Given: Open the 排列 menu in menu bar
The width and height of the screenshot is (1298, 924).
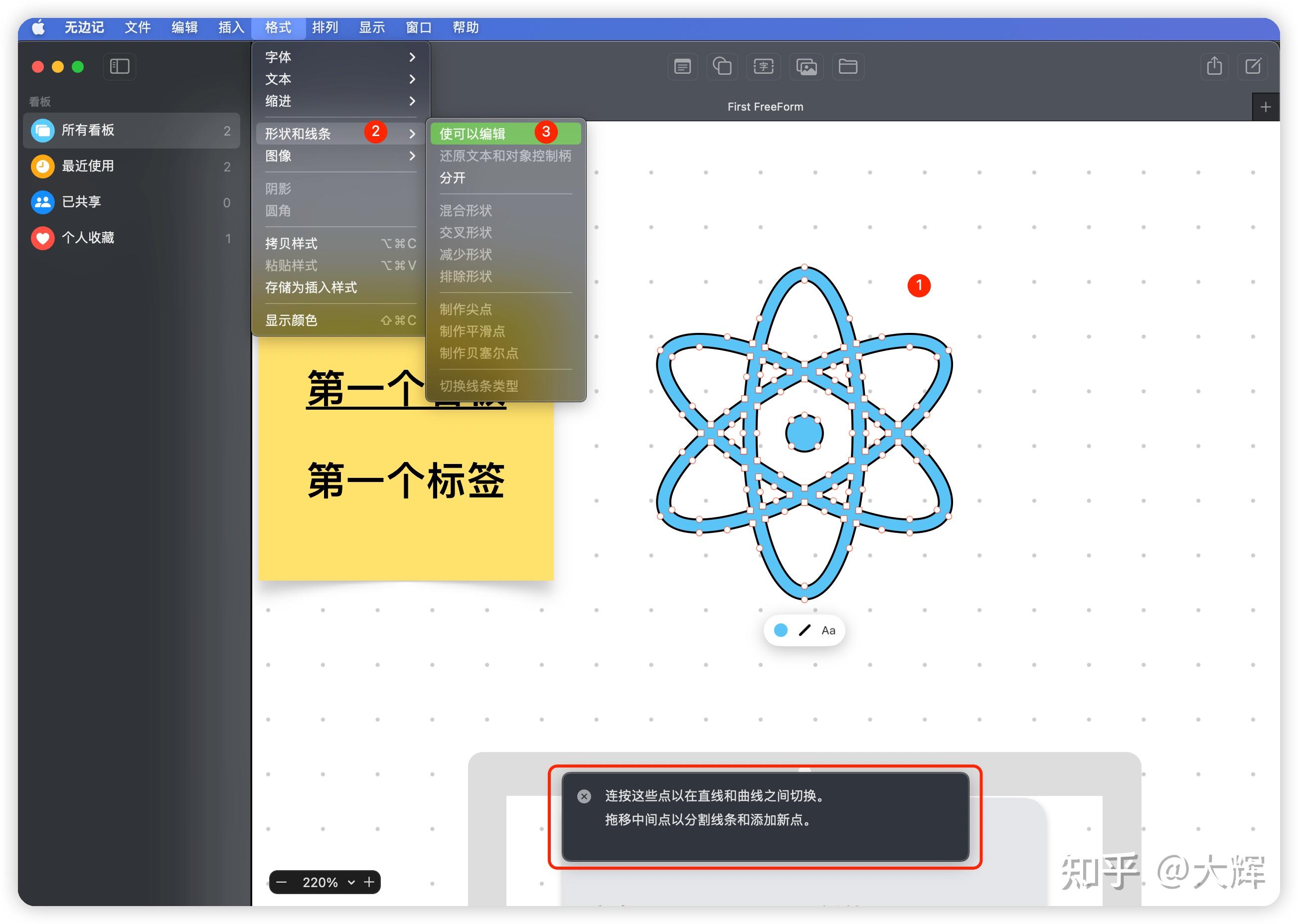Looking at the screenshot, I should [324, 27].
